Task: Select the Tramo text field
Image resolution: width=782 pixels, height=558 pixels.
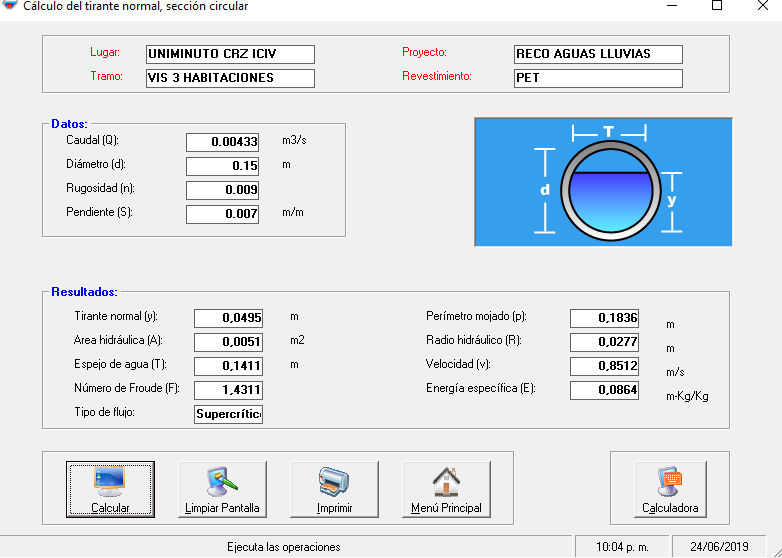Action: (230, 78)
